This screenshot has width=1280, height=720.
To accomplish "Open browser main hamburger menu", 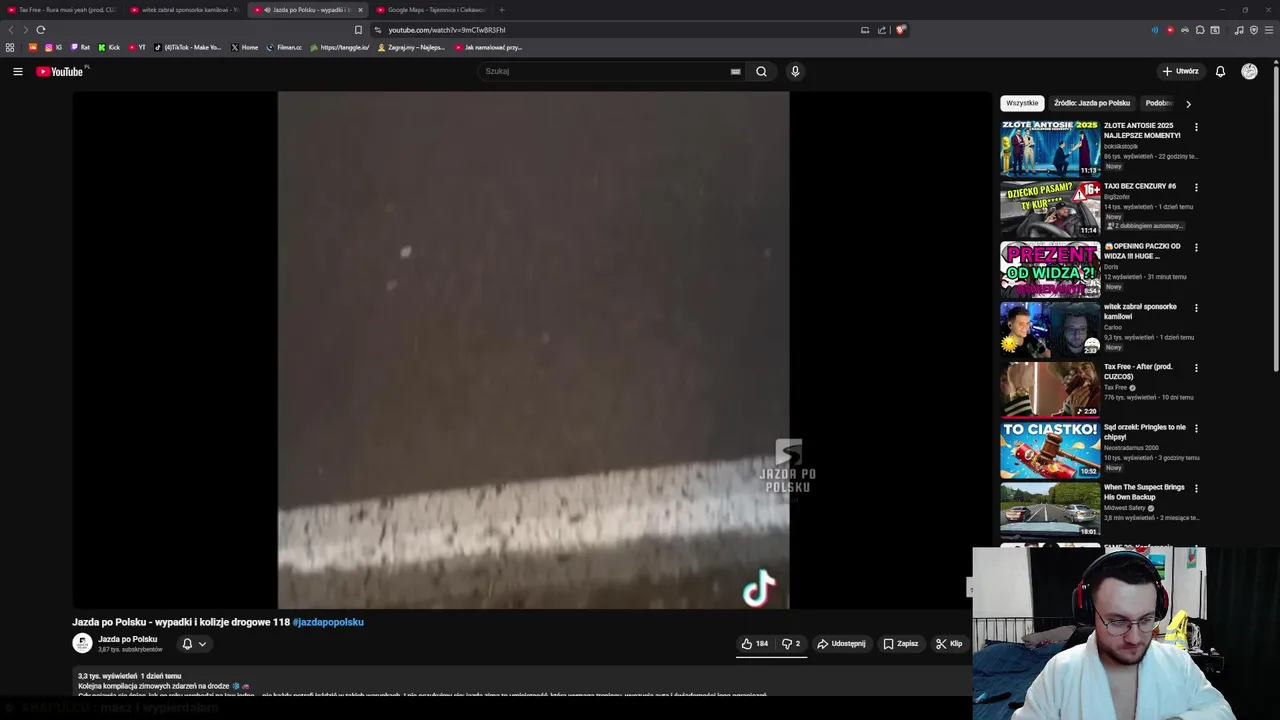I will (1270, 30).
